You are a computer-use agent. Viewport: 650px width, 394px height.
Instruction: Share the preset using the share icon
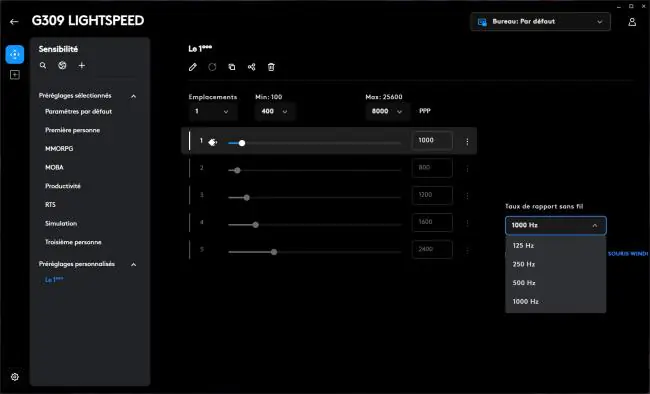[252, 67]
